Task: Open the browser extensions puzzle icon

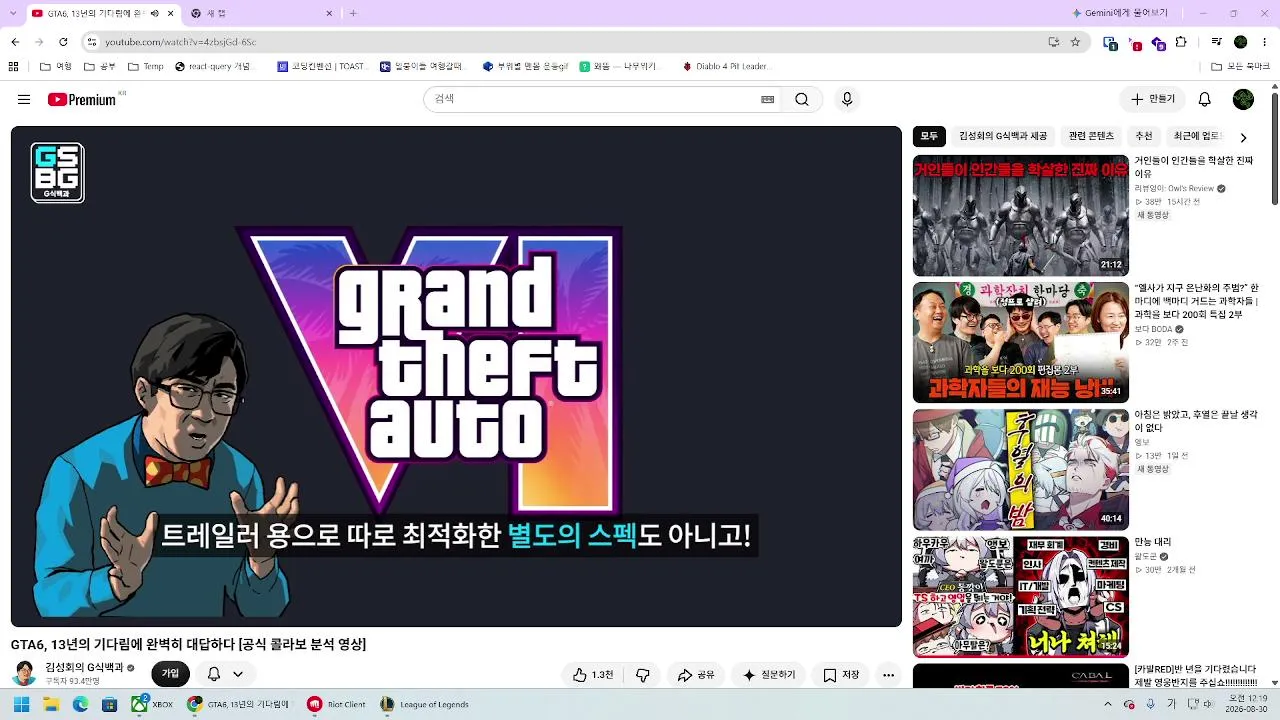Action: 1181,42
